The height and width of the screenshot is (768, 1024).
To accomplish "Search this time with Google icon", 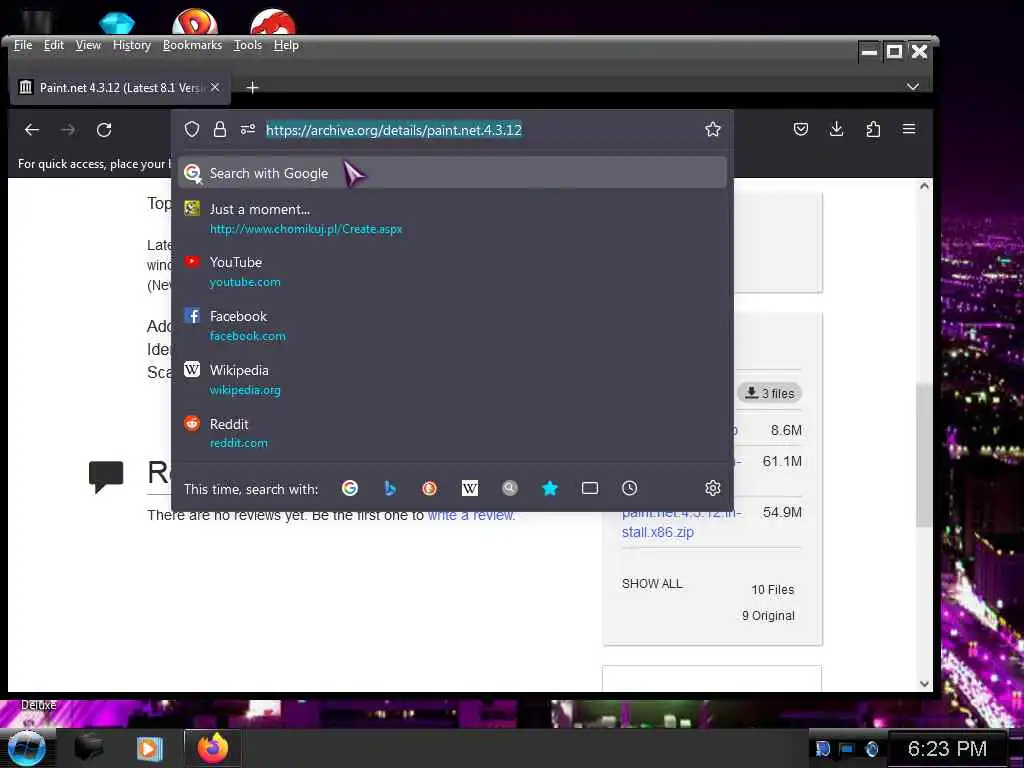I will click(350, 488).
